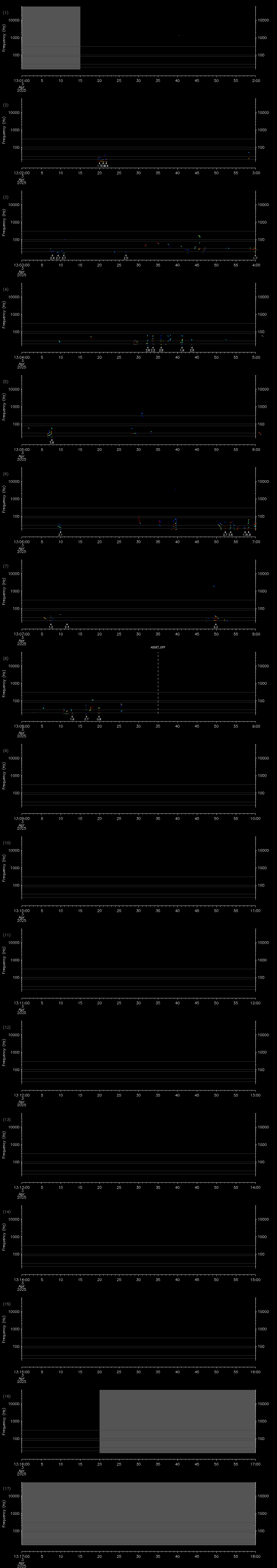Click the red streak near 30 seconds in panel 6
Screen dimensions: 277x1568
(x=139, y=520)
